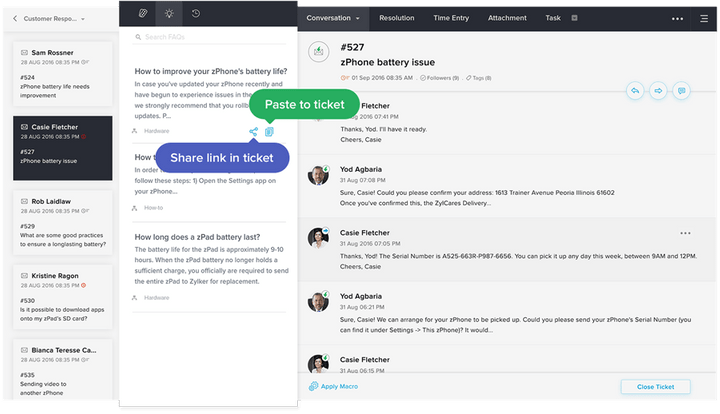Click ticket title zPhone battery issue

pyautogui.click(x=388, y=62)
